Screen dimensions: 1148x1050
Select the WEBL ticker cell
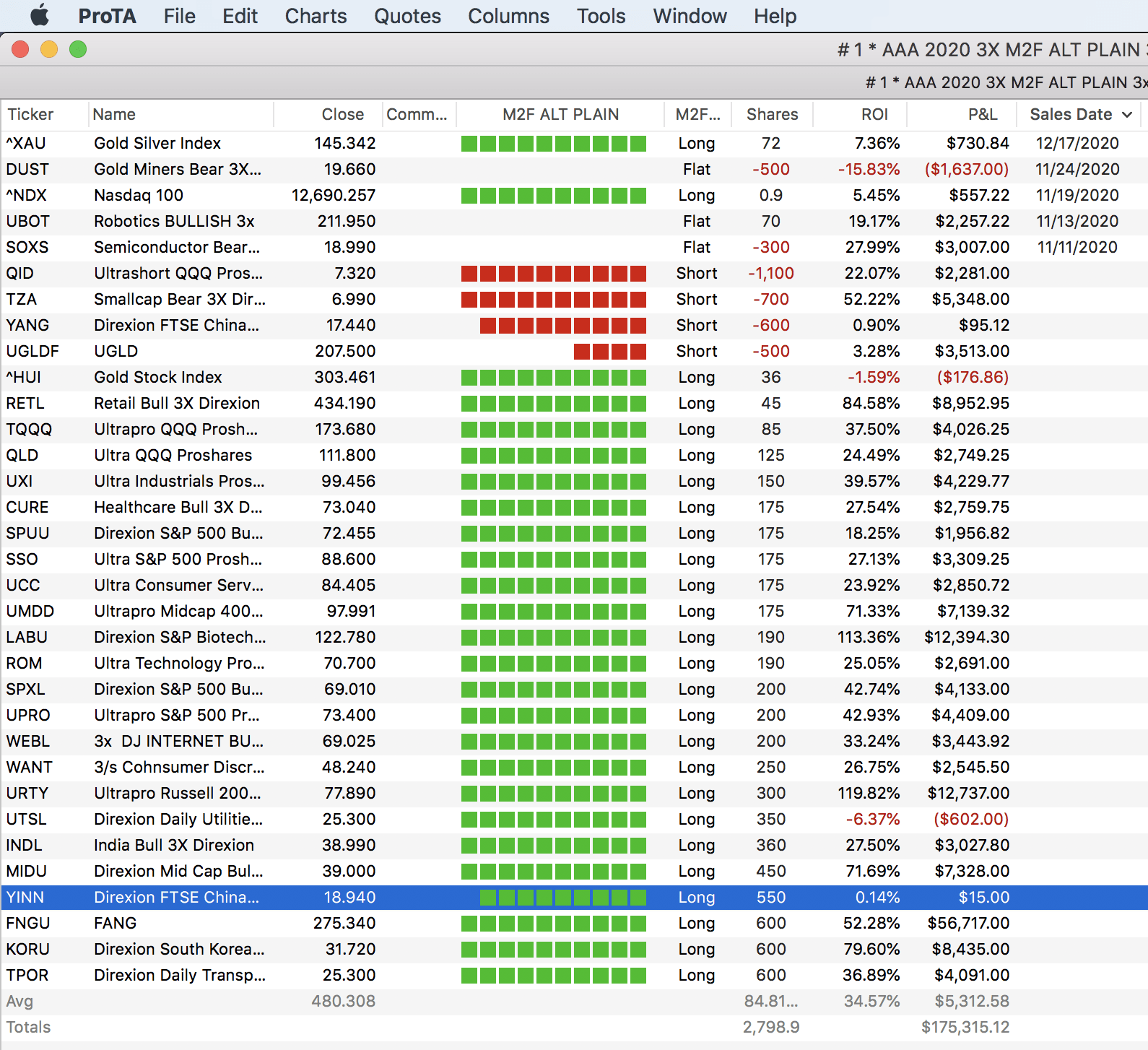(x=28, y=741)
